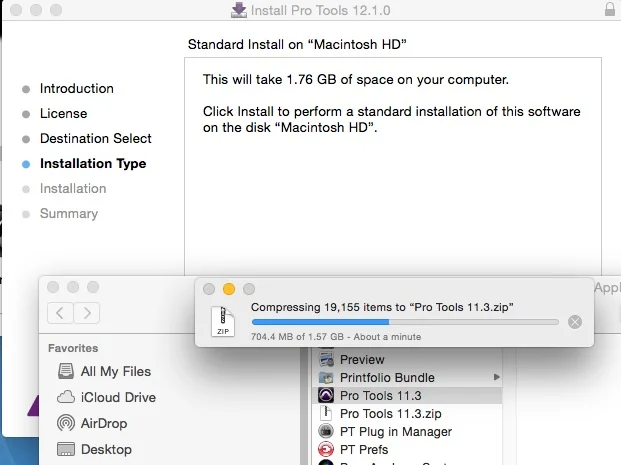Viewport: 621px width, 465px height.
Task: Click the ZIP file icon in progress dialog
Action: coord(223,321)
